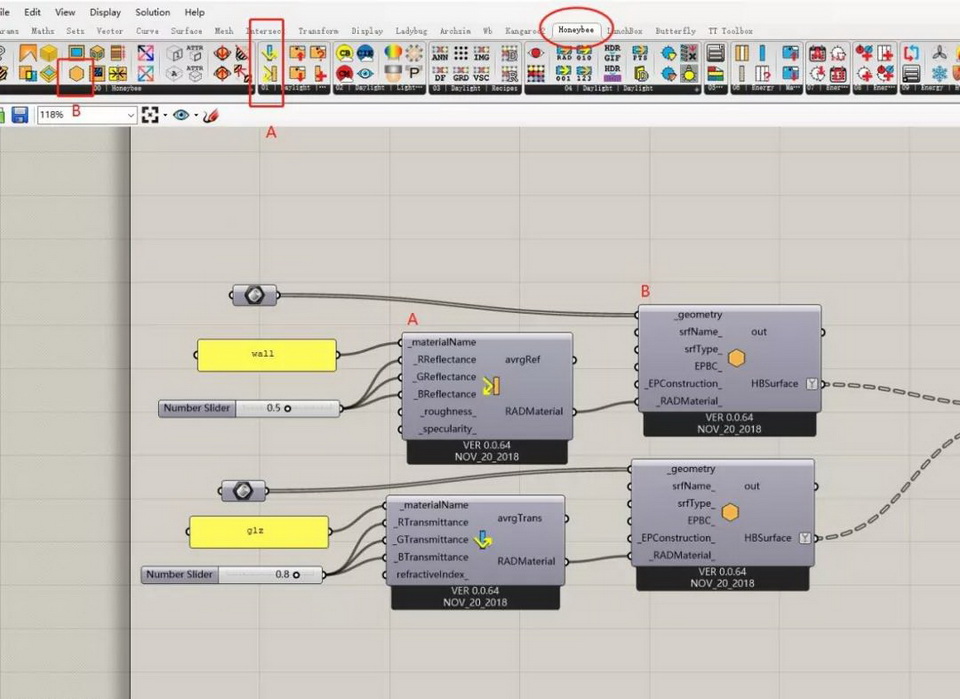This screenshot has width=960, height=699.
Task: Switch to the Honeybee tab
Action: click(574, 31)
